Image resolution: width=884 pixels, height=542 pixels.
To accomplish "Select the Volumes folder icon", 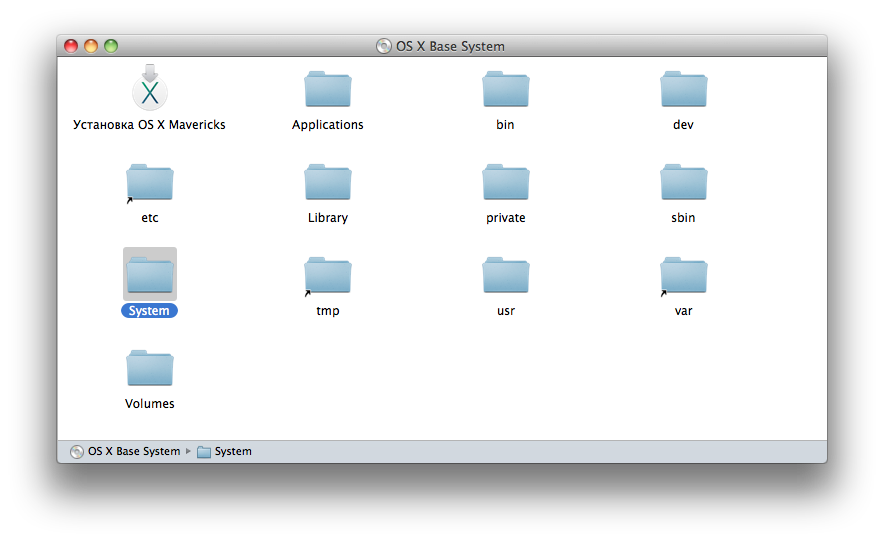I will [x=149, y=368].
